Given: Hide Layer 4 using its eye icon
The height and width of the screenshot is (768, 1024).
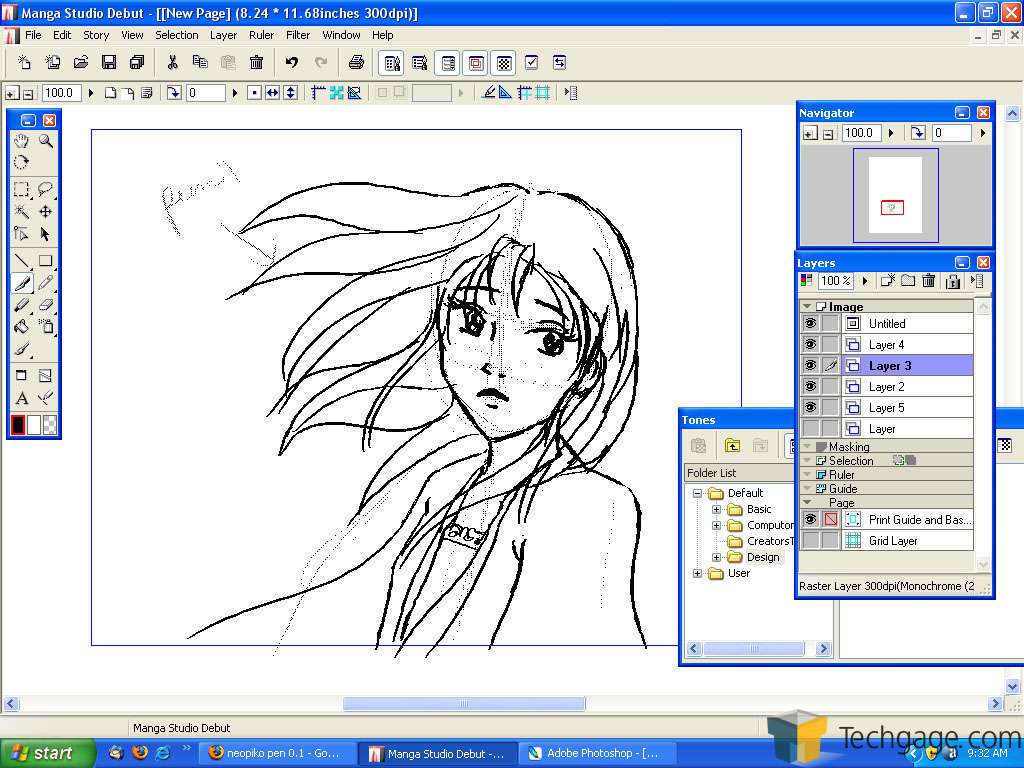Looking at the screenshot, I should [x=810, y=344].
